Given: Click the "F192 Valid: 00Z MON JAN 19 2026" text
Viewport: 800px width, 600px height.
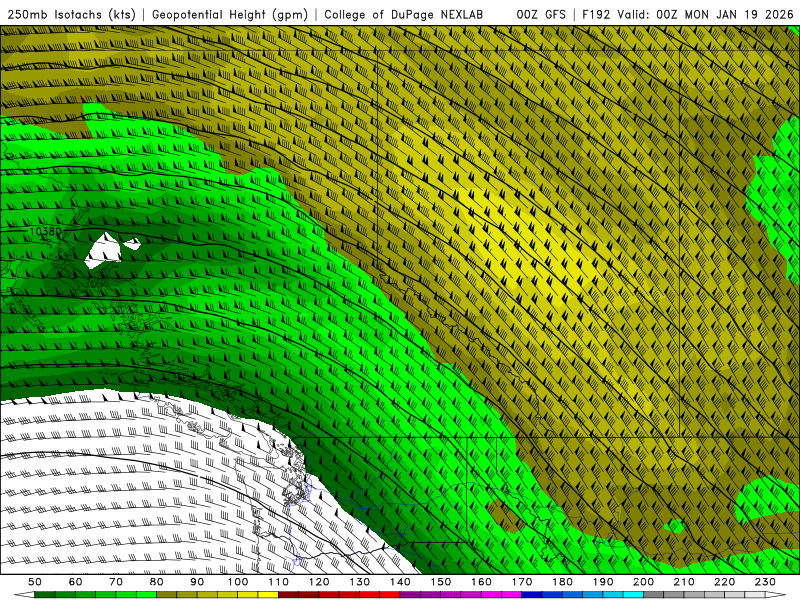Looking at the screenshot, I should pyautogui.click(x=688, y=15).
